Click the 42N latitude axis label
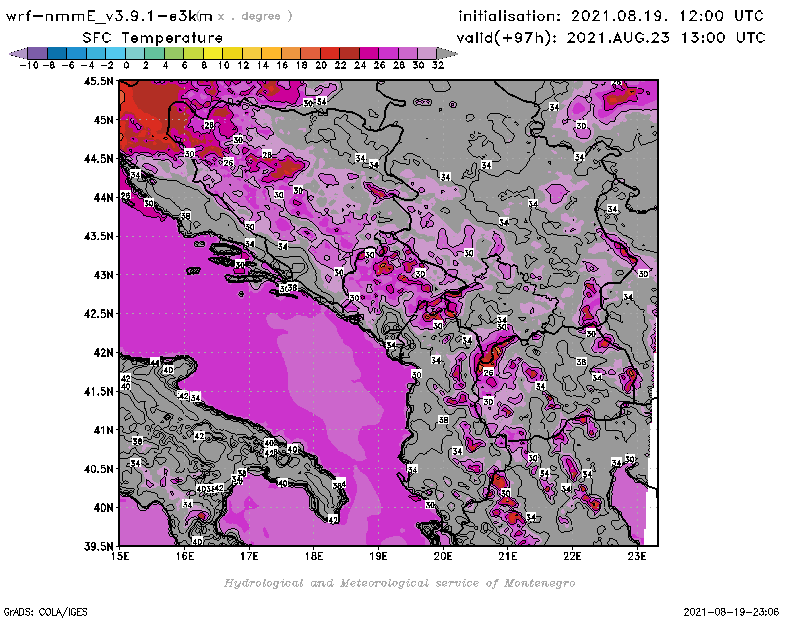Viewport: 800px width, 618px height. pos(103,353)
